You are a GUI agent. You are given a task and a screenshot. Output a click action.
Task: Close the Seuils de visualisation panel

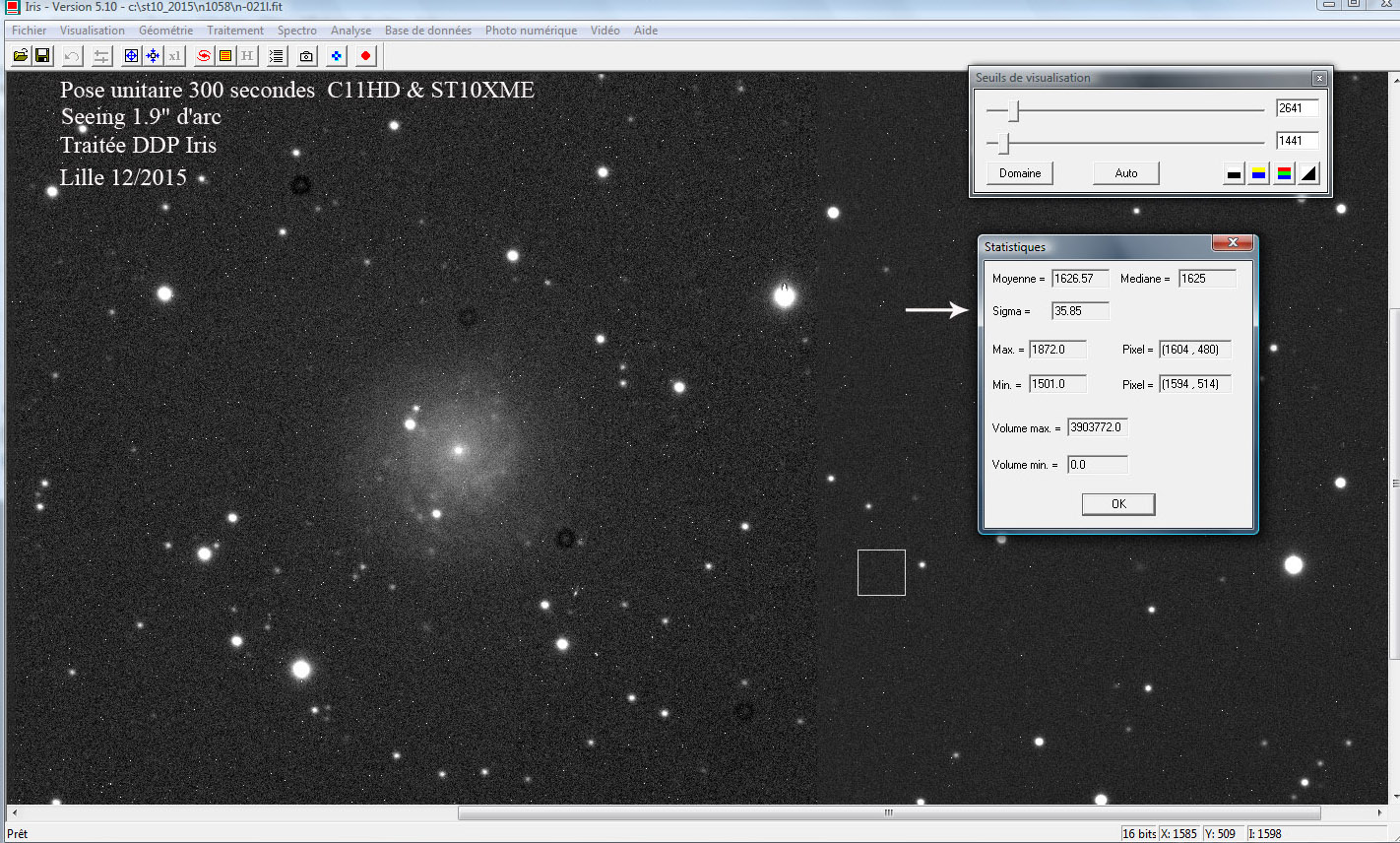(1319, 78)
